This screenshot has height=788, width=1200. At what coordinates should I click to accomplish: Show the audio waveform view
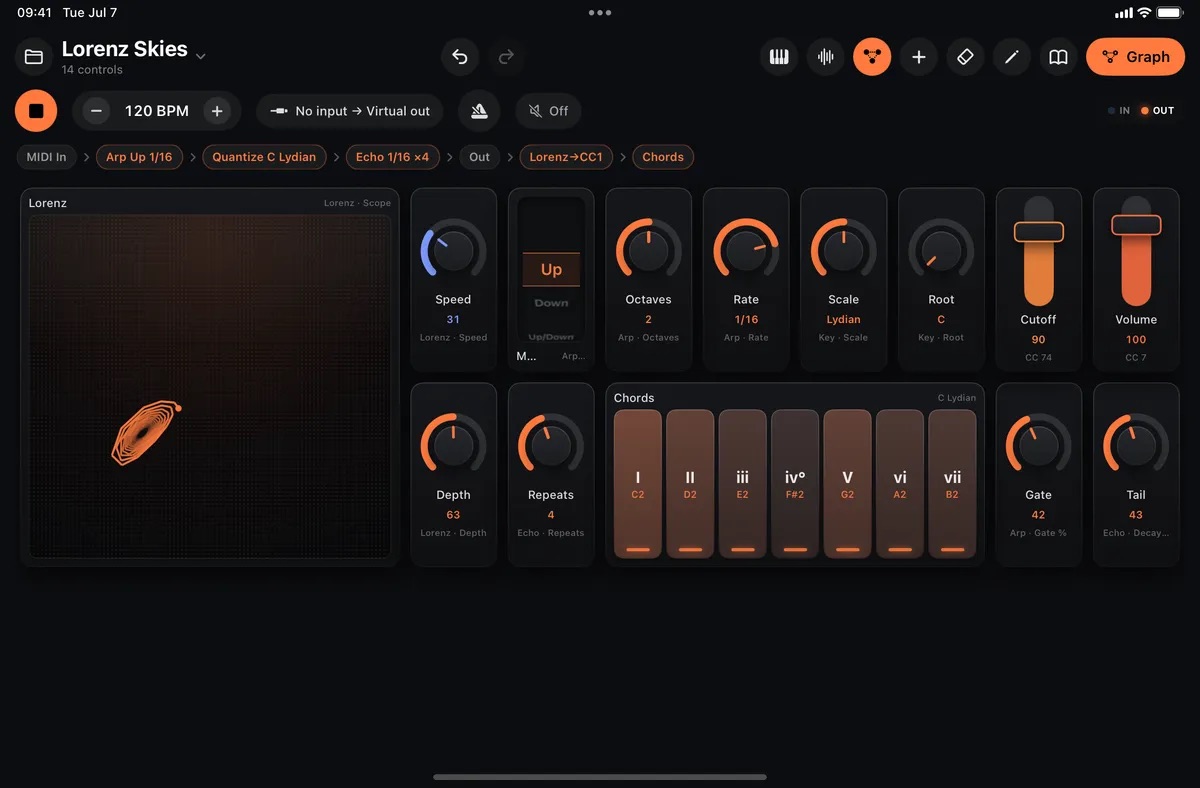pyautogui.click(x=826, y=57)
